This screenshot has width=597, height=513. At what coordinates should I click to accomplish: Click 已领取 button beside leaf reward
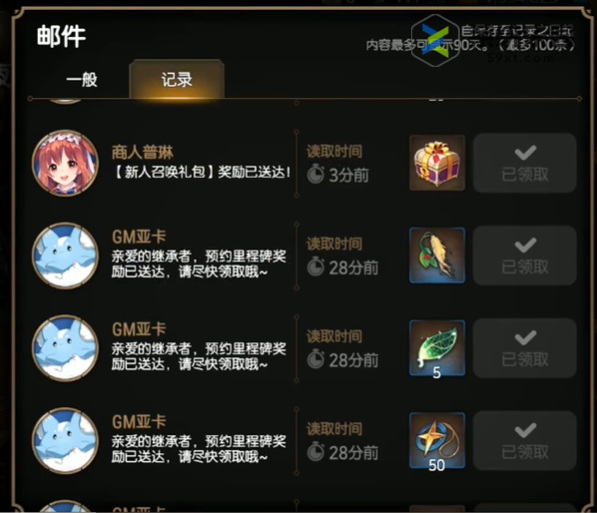click(525, 348)
